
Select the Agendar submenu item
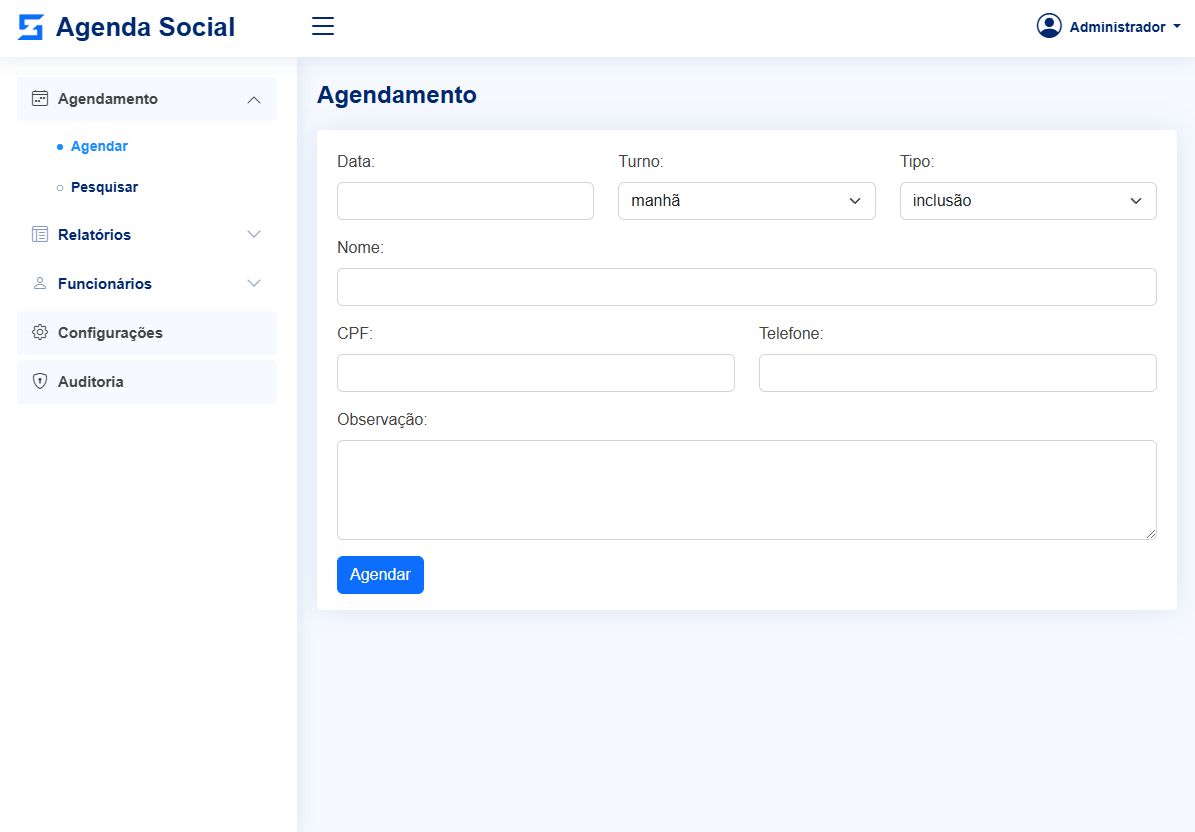click(x=99, y=146)
